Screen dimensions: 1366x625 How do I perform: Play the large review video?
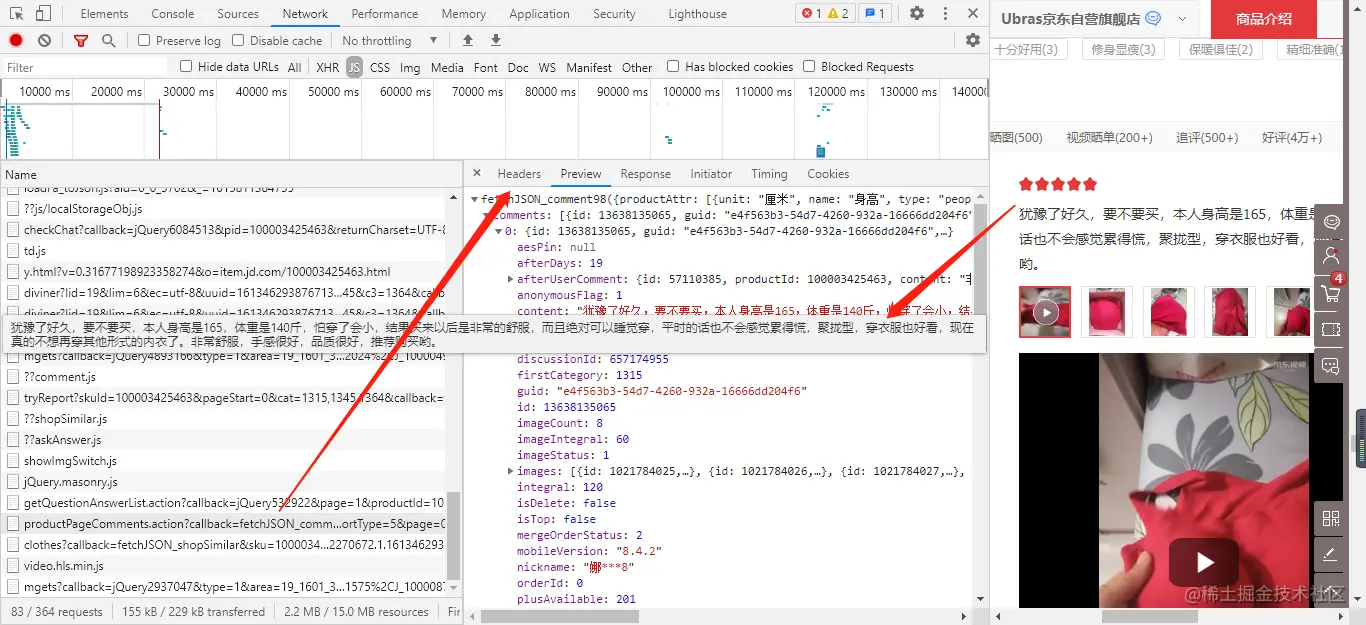pos(1204,562)
